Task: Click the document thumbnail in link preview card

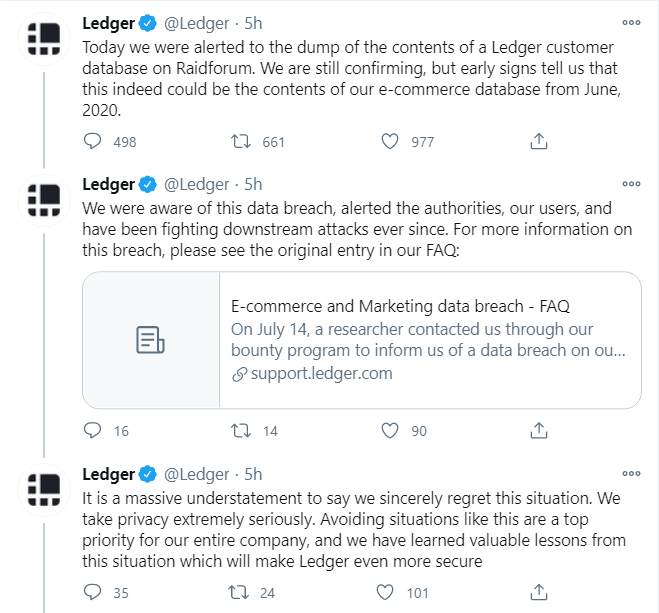Action: coord(151,340)
